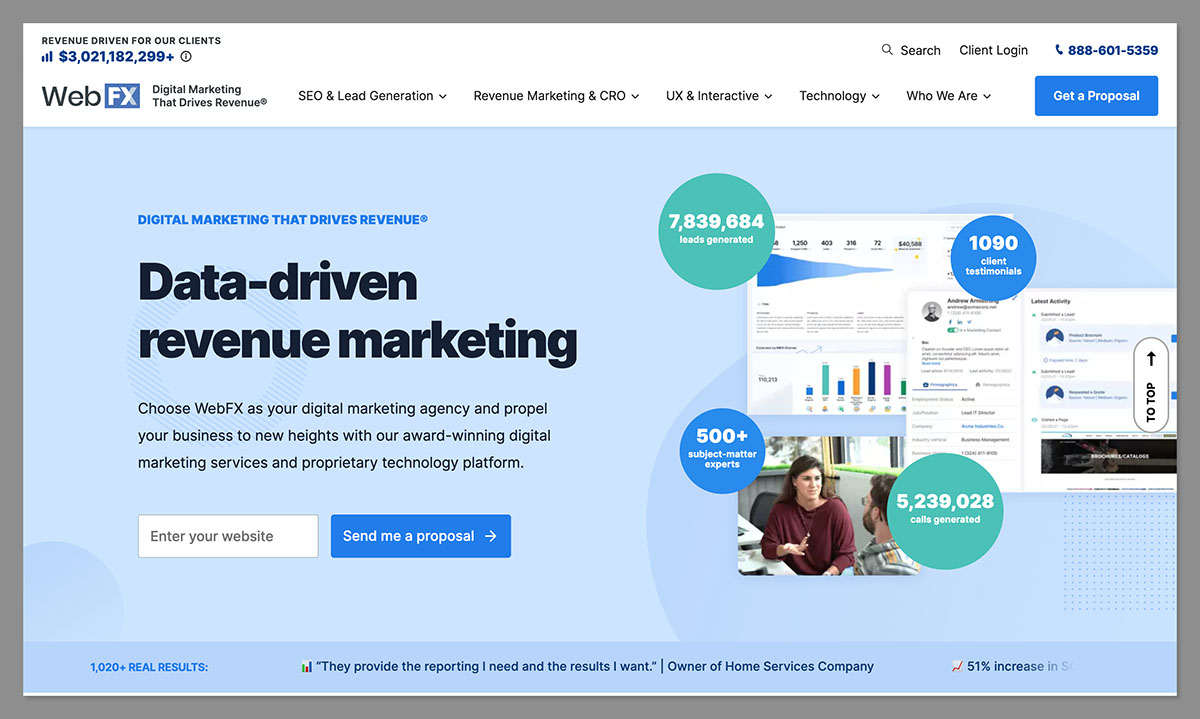Click the Send me a proposal button
Viewport: 1200px width, 719px height.
[420, 536]
